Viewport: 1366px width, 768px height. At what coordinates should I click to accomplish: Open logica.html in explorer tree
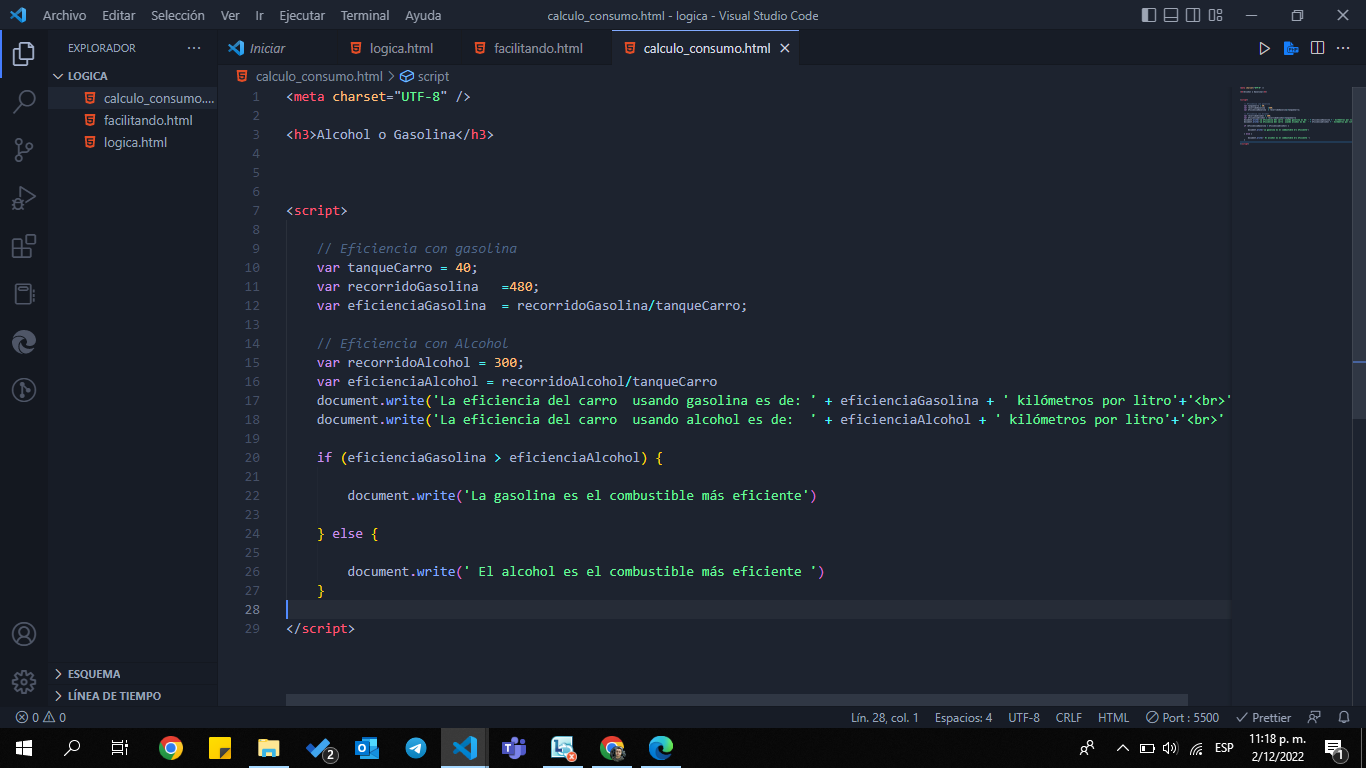133,142
